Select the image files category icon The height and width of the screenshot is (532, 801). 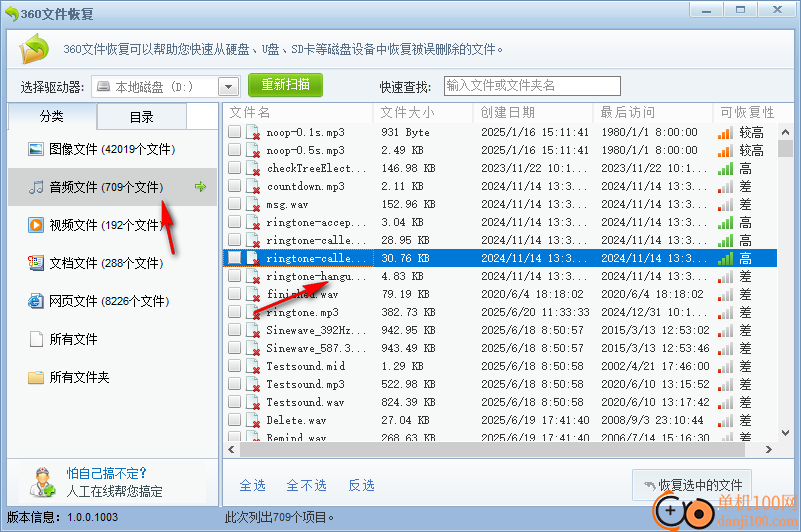[36, 149]
